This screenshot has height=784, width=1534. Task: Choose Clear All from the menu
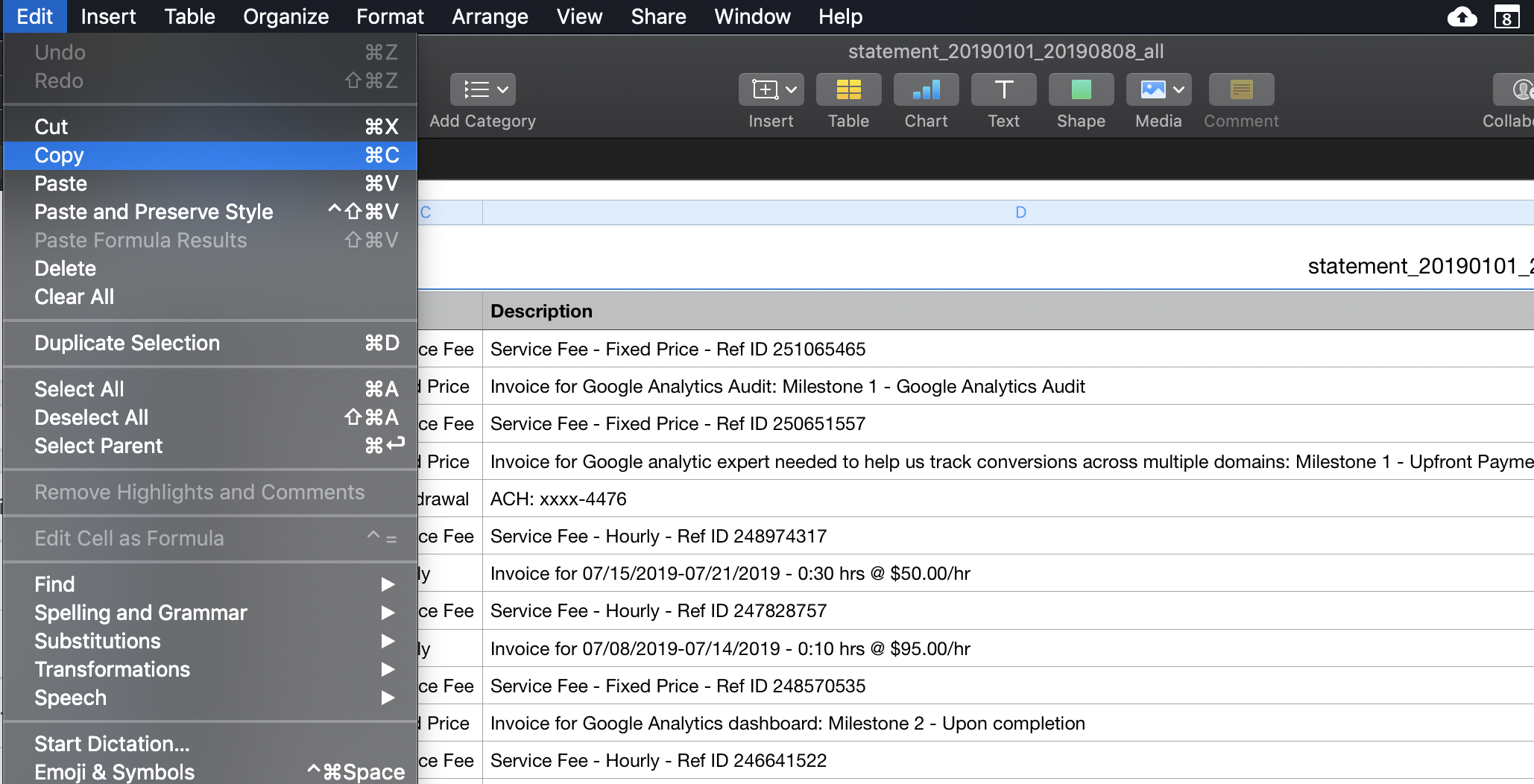click(210, 297)
